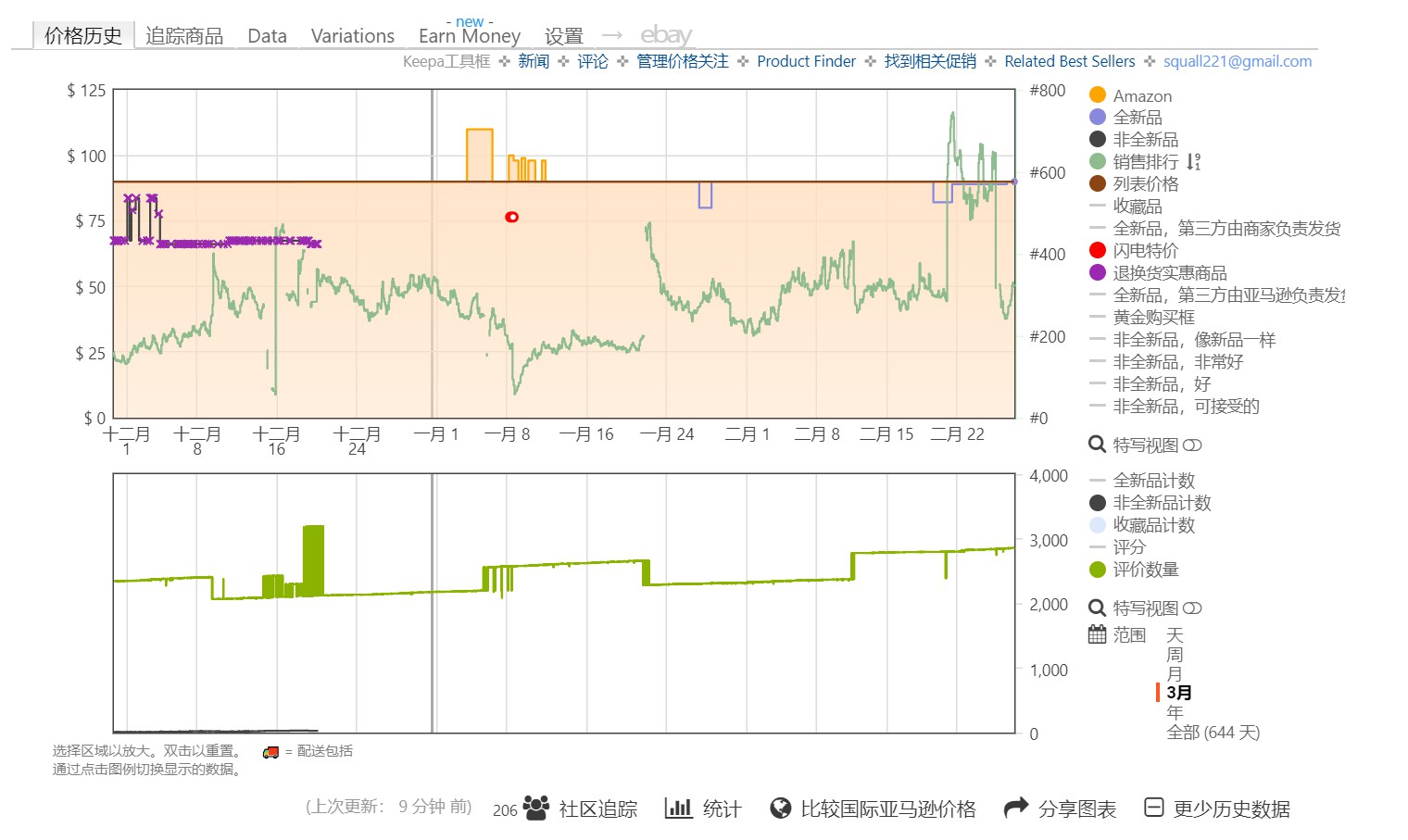Set range to 年 (year)
This screenshot has width=1408, height=840.
point(1175,712)
